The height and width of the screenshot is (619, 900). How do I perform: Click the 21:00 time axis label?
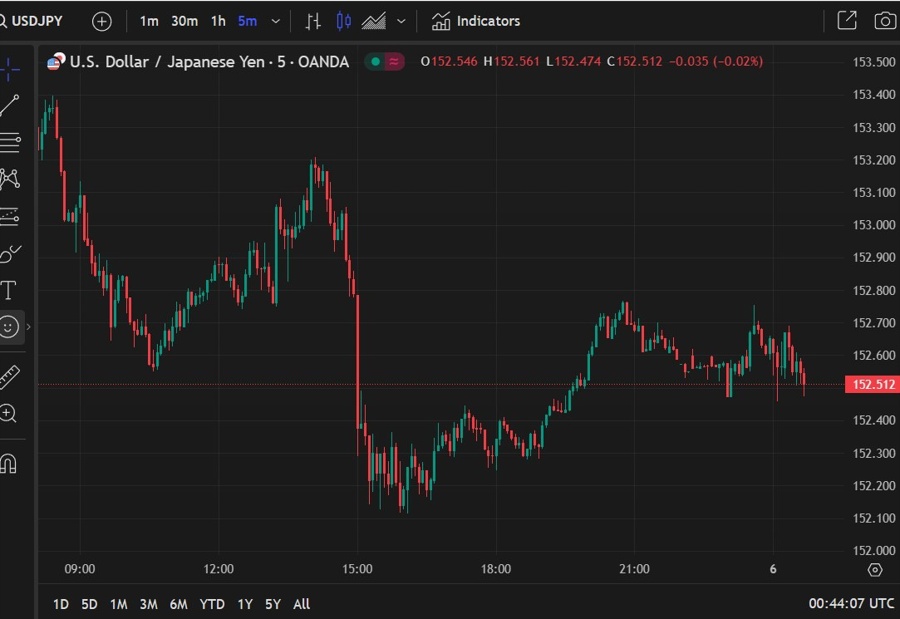click(x=634, y=569)
